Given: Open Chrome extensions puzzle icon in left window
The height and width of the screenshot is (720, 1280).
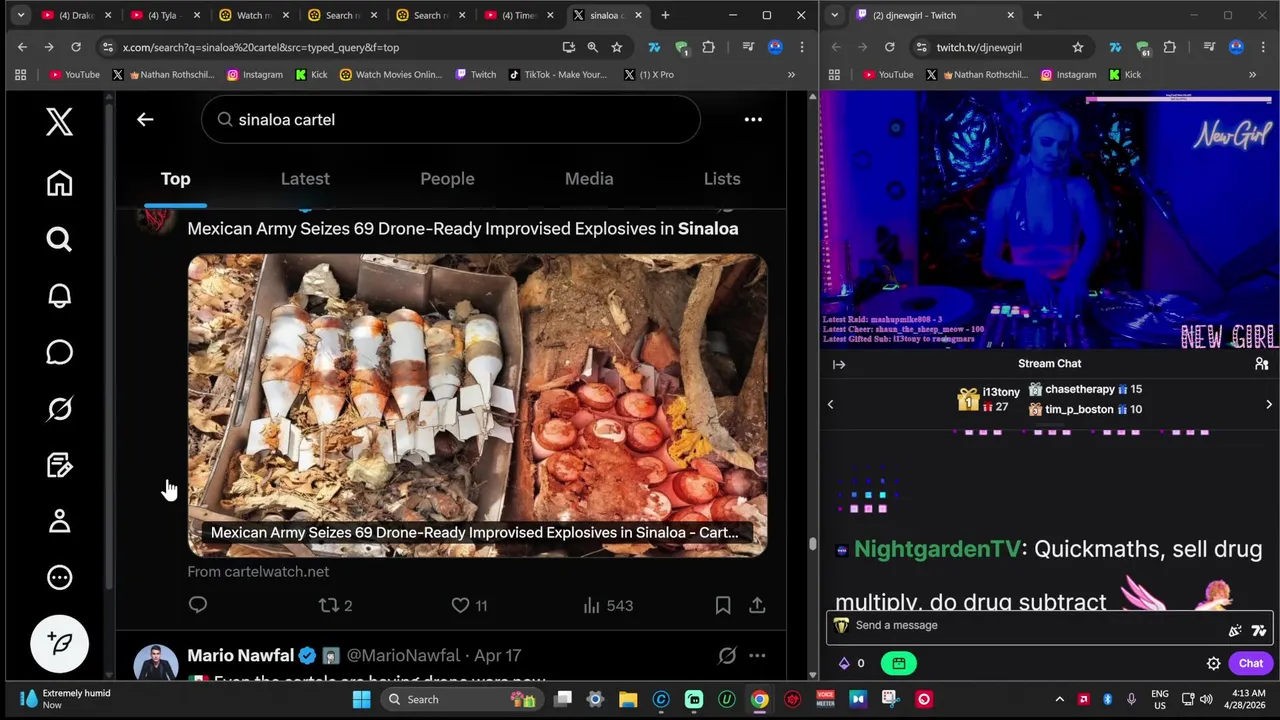Looking at the screenshot, I should click(708, 47).
